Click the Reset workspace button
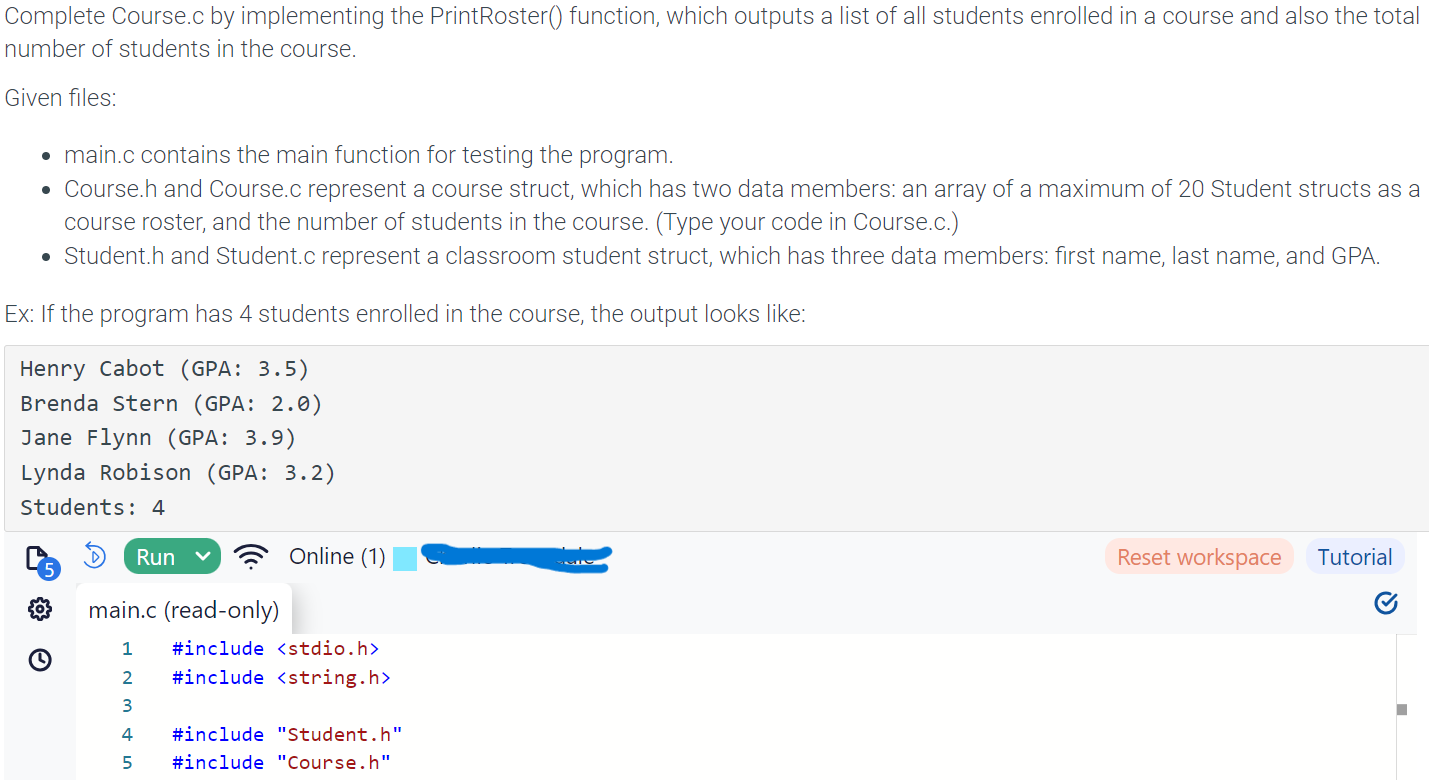 tap(1198, 557)
